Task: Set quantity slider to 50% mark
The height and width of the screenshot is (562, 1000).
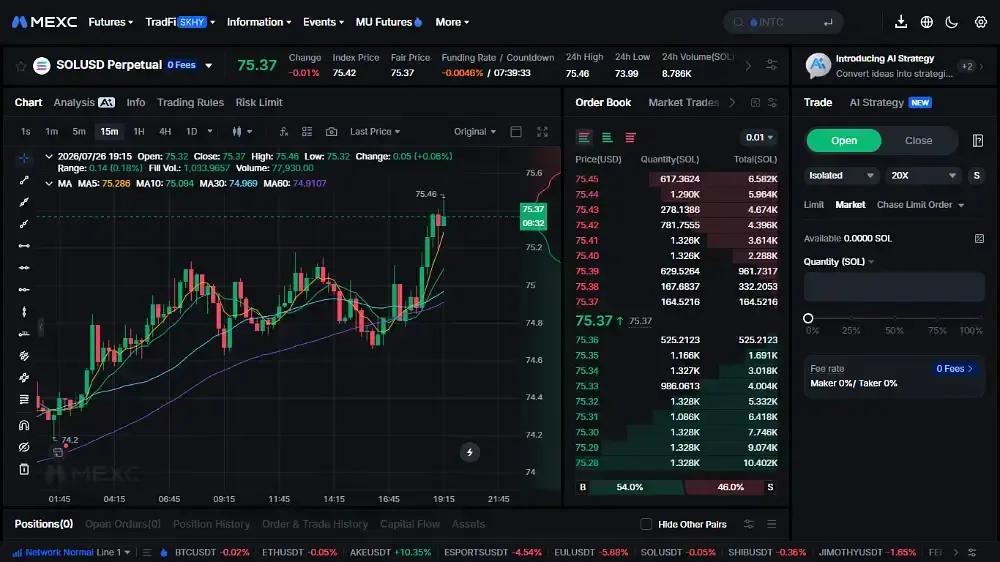Action: 894,318
